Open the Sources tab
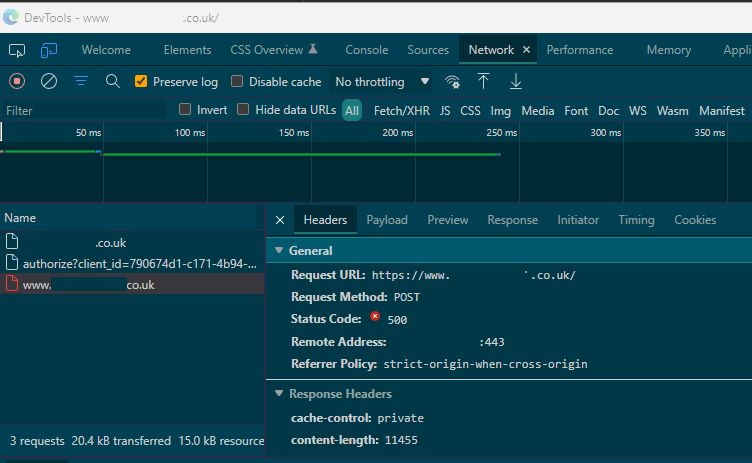 428,50
